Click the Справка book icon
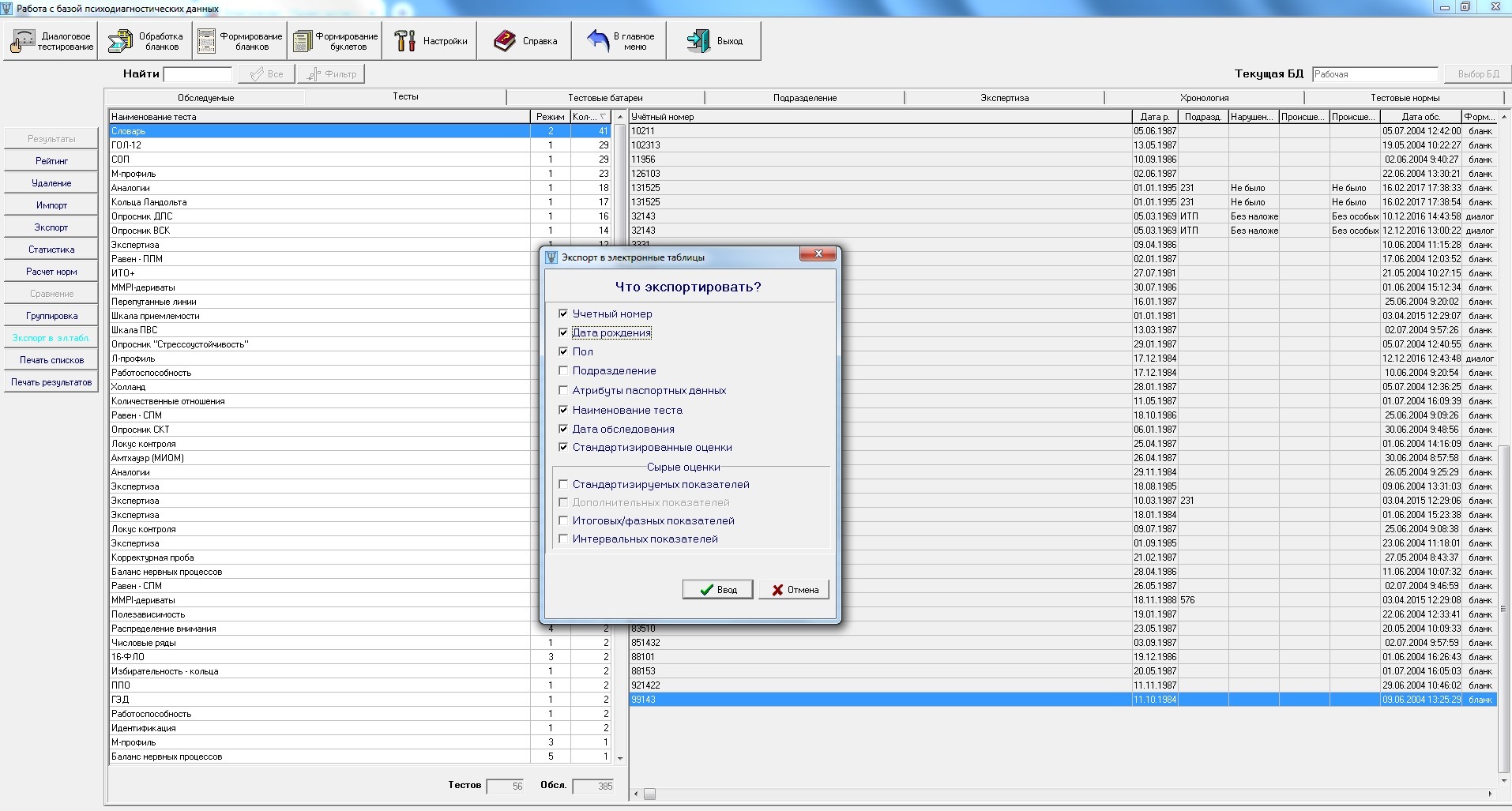Viewport: 1512px width, 811px height. point(505,41)
